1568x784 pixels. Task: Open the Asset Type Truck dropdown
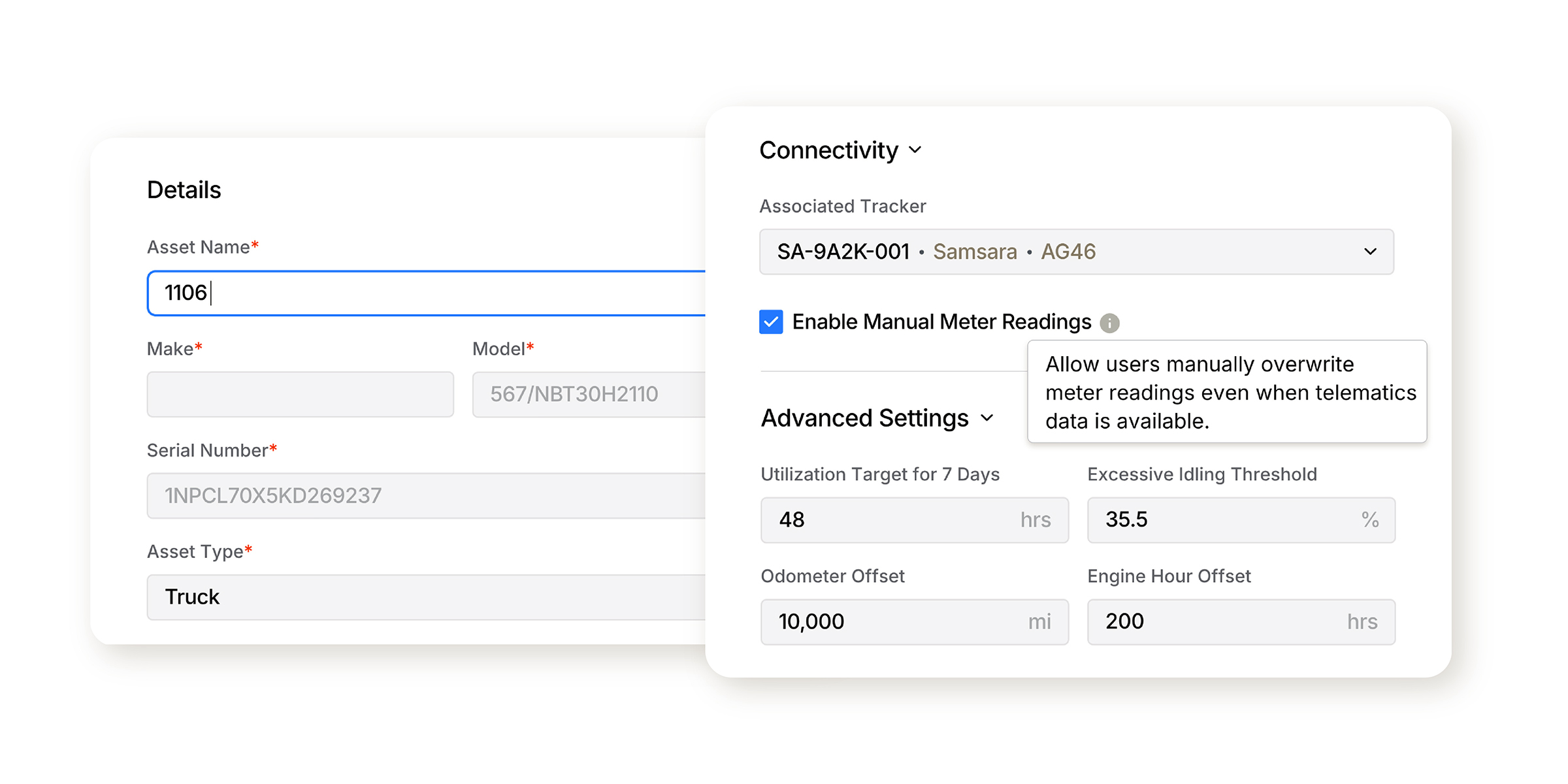click(x=425, y=597)
